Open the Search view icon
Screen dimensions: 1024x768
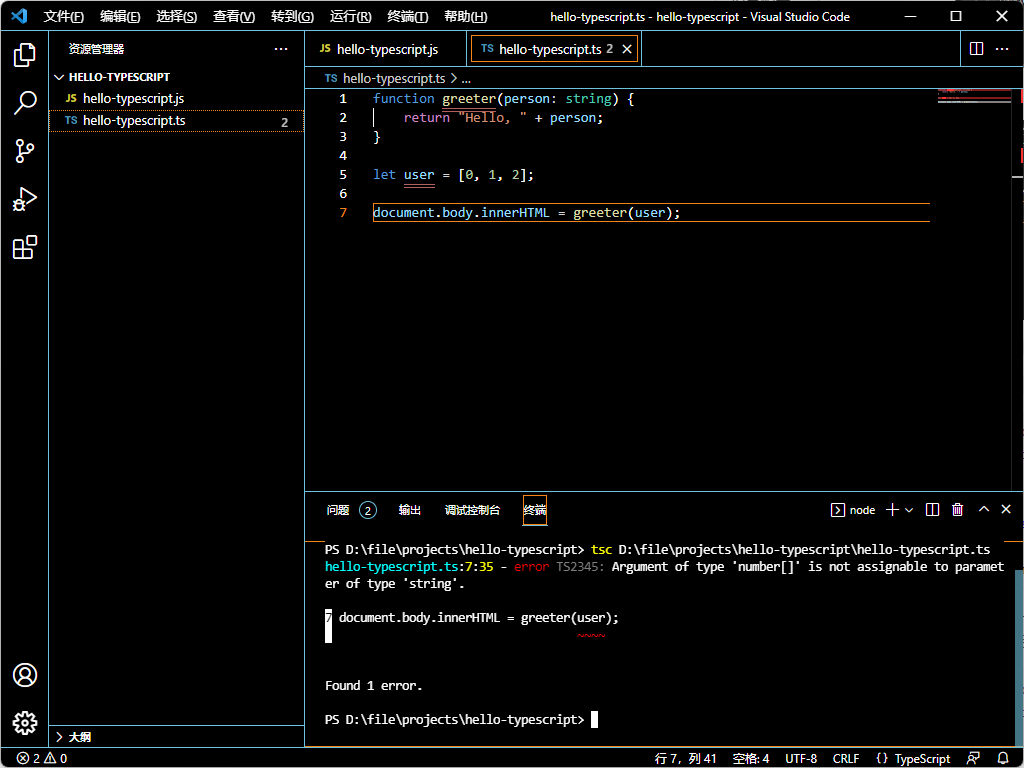click(x=25, y=103)
